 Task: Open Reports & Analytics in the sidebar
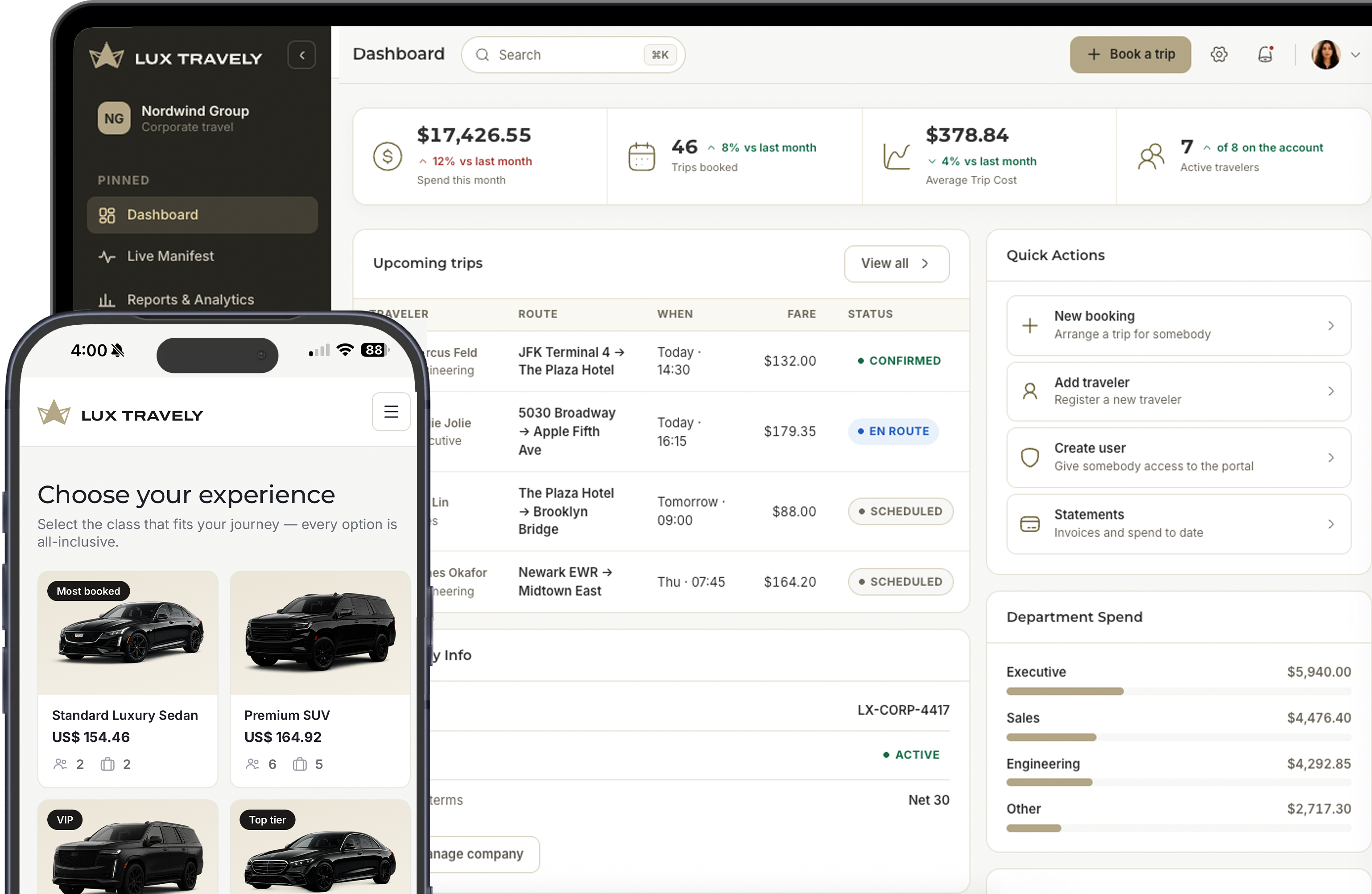pos(202,300)
